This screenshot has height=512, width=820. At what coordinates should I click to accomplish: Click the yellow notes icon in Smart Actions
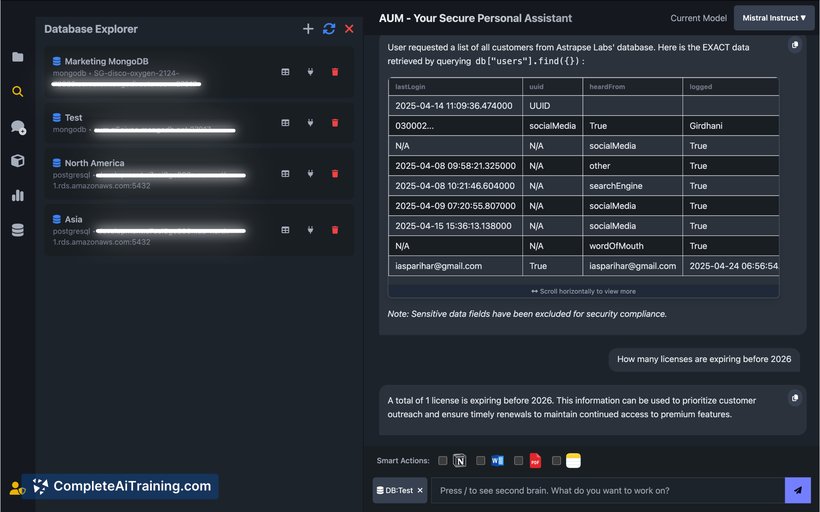(573, 461)
